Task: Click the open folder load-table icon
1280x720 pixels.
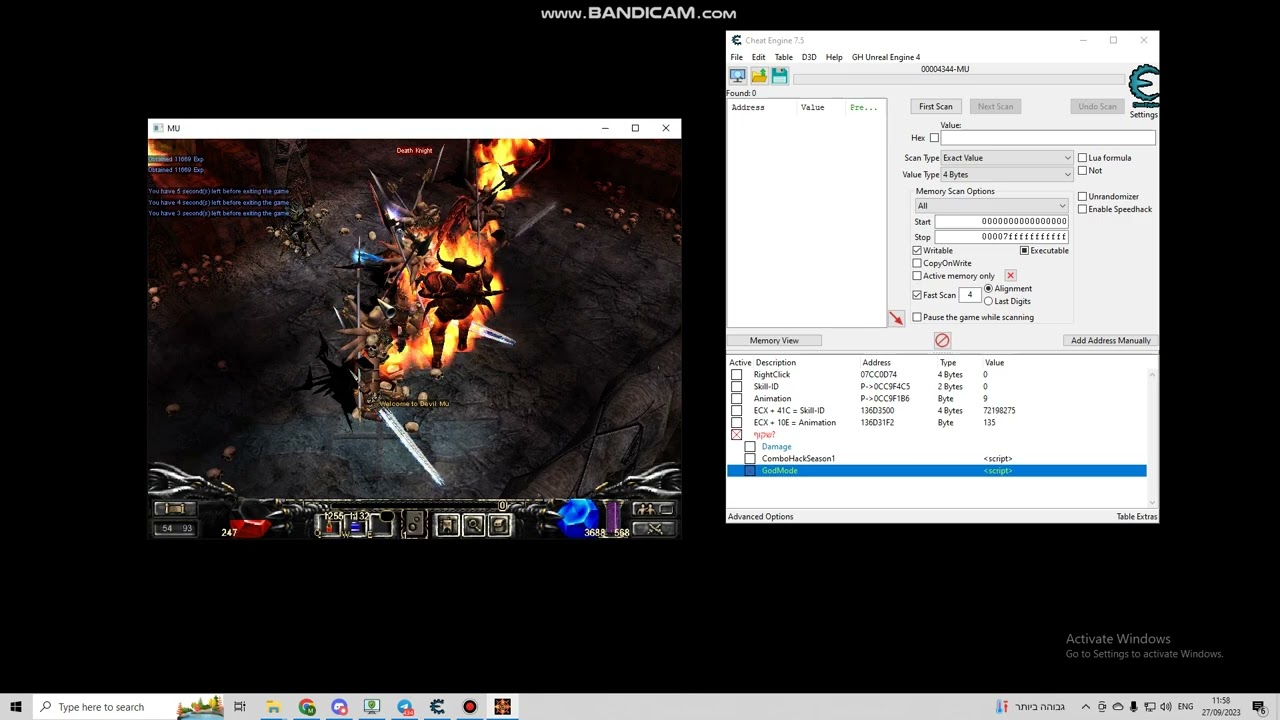Action: pyautogui.click(x=759, y=76)
